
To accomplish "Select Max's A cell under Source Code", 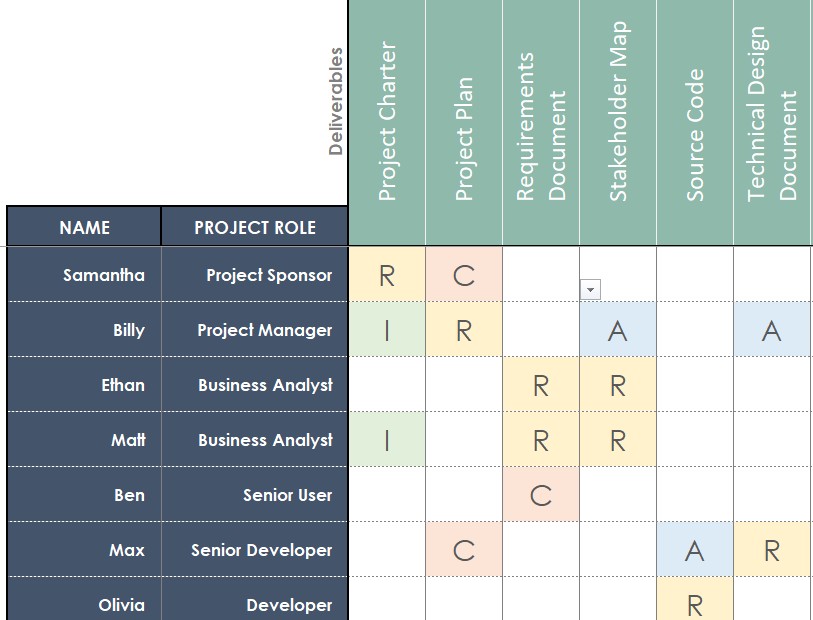I will (695, 550).
